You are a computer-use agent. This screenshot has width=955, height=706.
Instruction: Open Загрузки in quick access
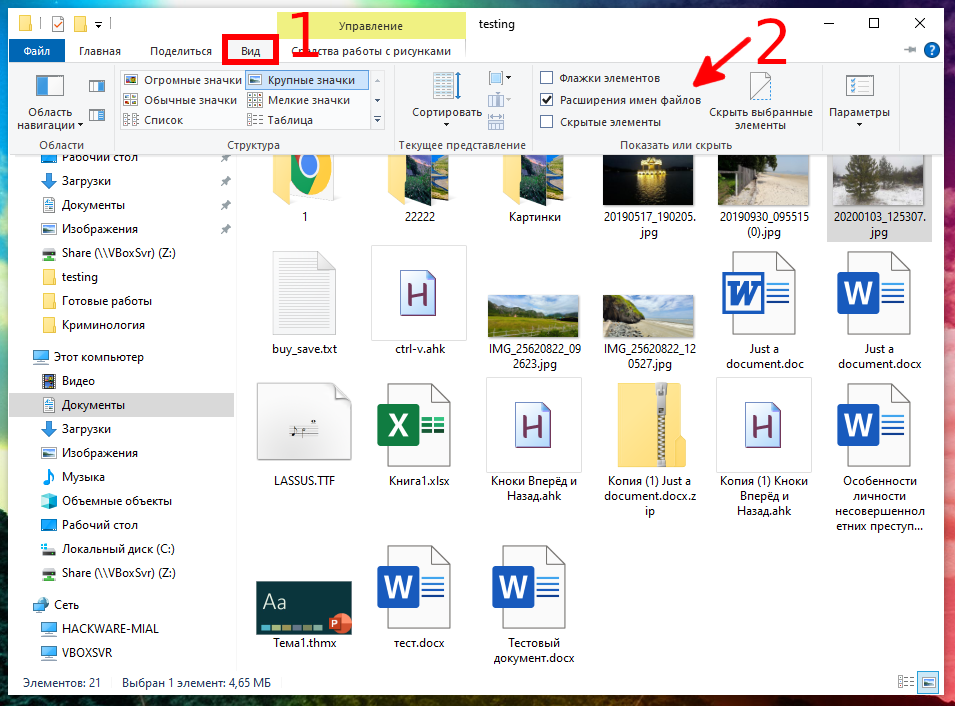point(86,181)
